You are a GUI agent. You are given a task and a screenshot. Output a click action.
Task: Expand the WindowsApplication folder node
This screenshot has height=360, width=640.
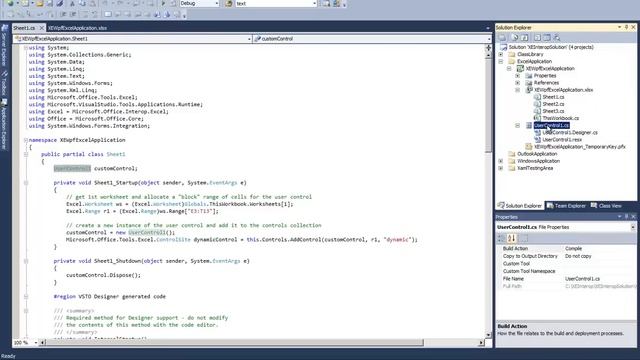click(x=501, y=161)
